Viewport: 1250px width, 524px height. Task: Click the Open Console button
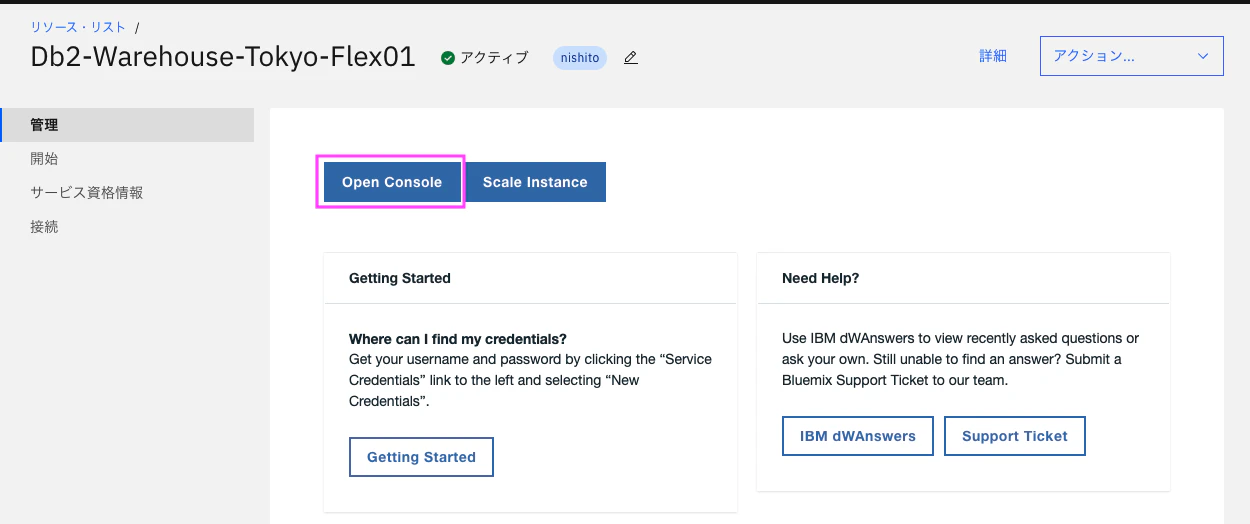pyautogui.click(x=391, y=182)
